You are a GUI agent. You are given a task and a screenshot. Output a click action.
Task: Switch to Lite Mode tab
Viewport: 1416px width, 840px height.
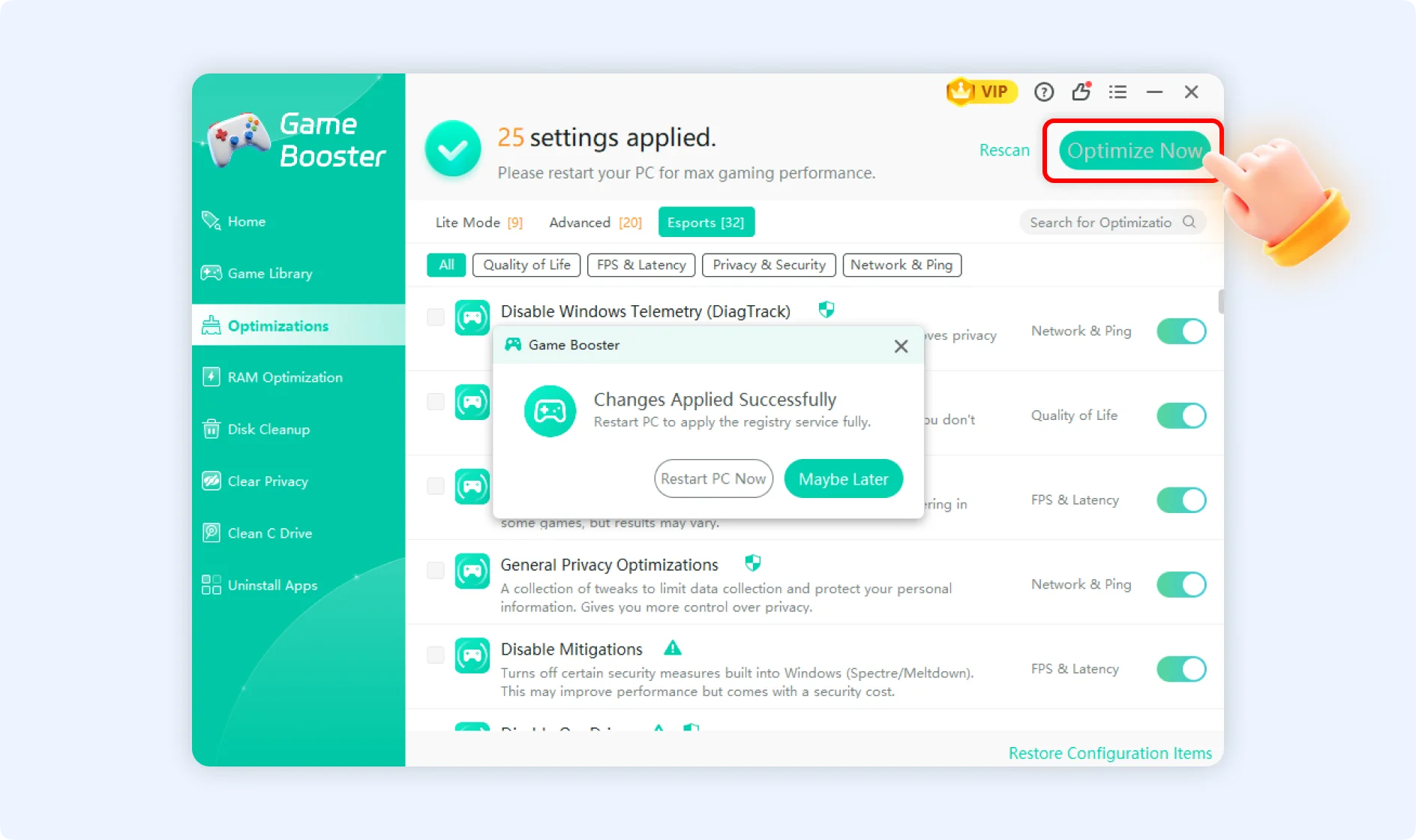pyautogui.click(x=478, y=222)
